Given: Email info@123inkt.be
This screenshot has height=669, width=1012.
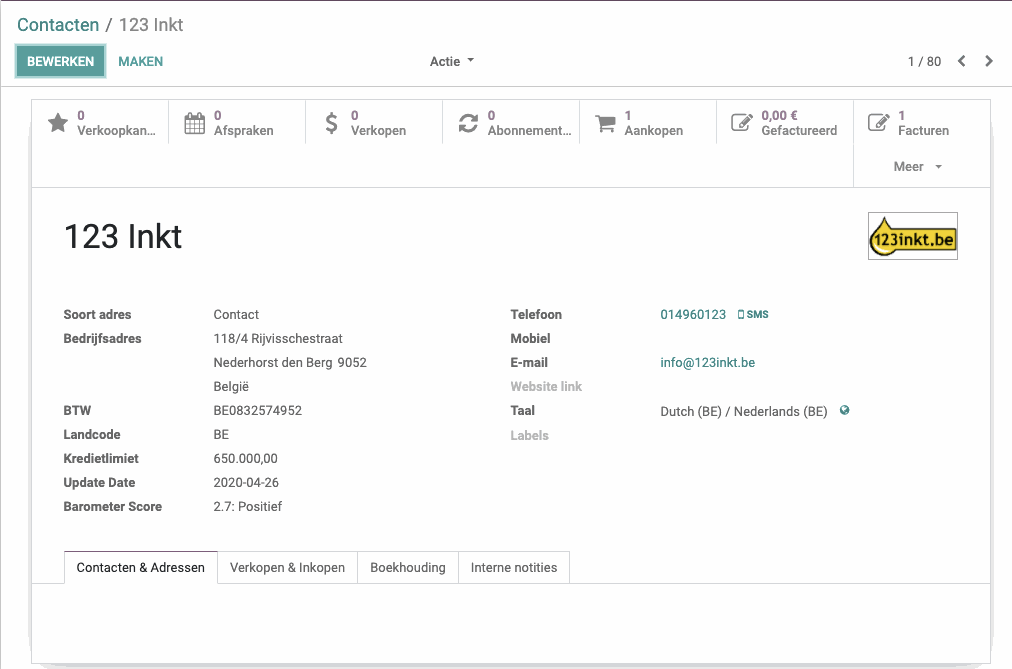Looking at the screenshot, I should click(707, 363).
